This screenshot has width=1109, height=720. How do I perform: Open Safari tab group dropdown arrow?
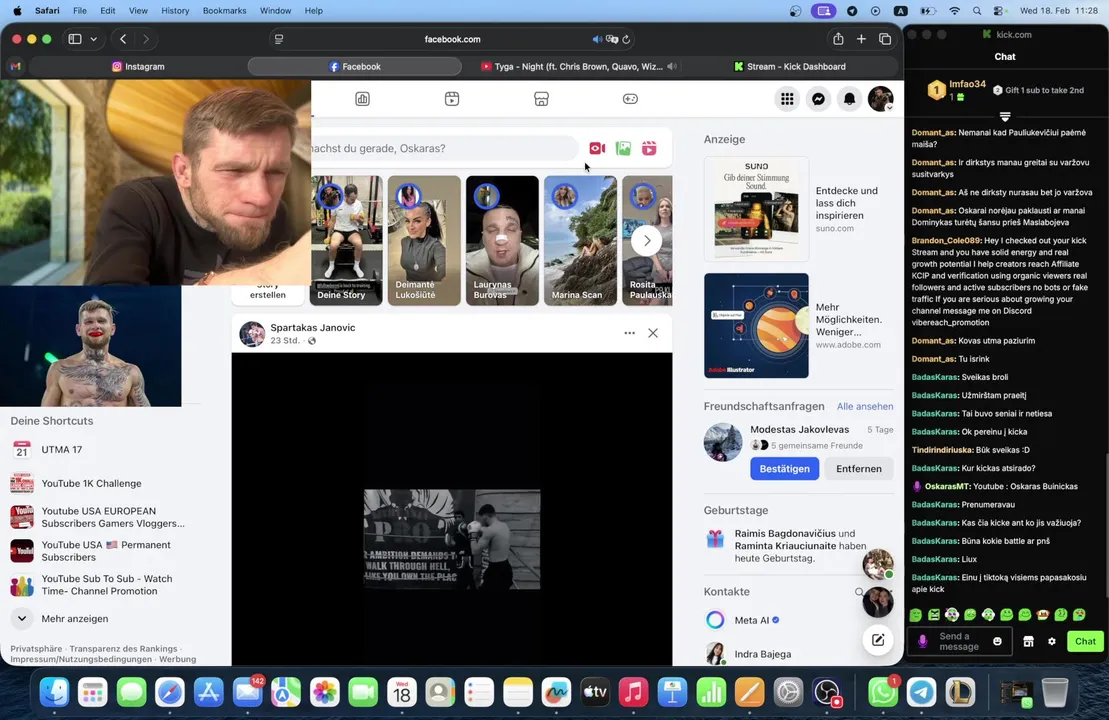tap(93, 40)
